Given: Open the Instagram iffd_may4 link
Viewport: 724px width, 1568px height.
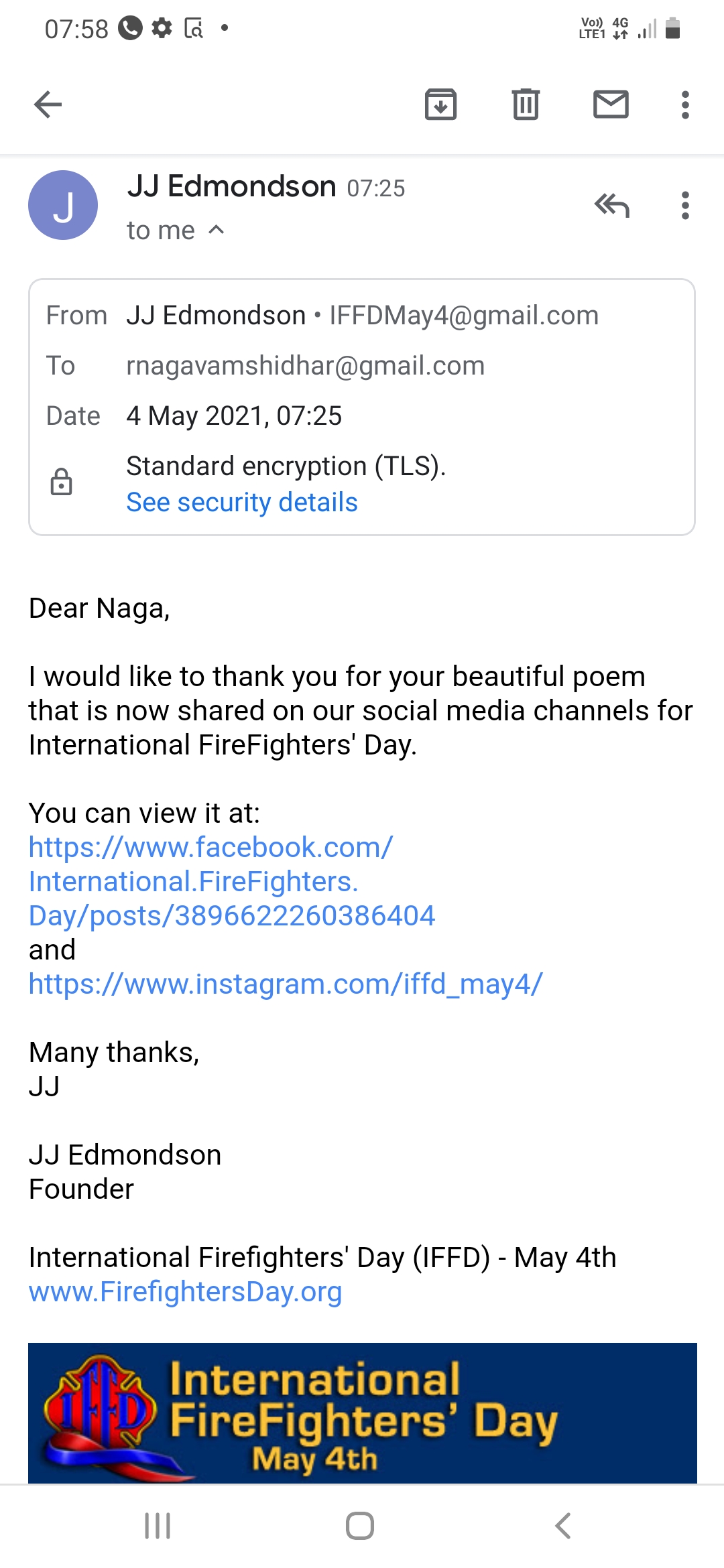Looking at the screenshot, I should click(x=286, y=984).
